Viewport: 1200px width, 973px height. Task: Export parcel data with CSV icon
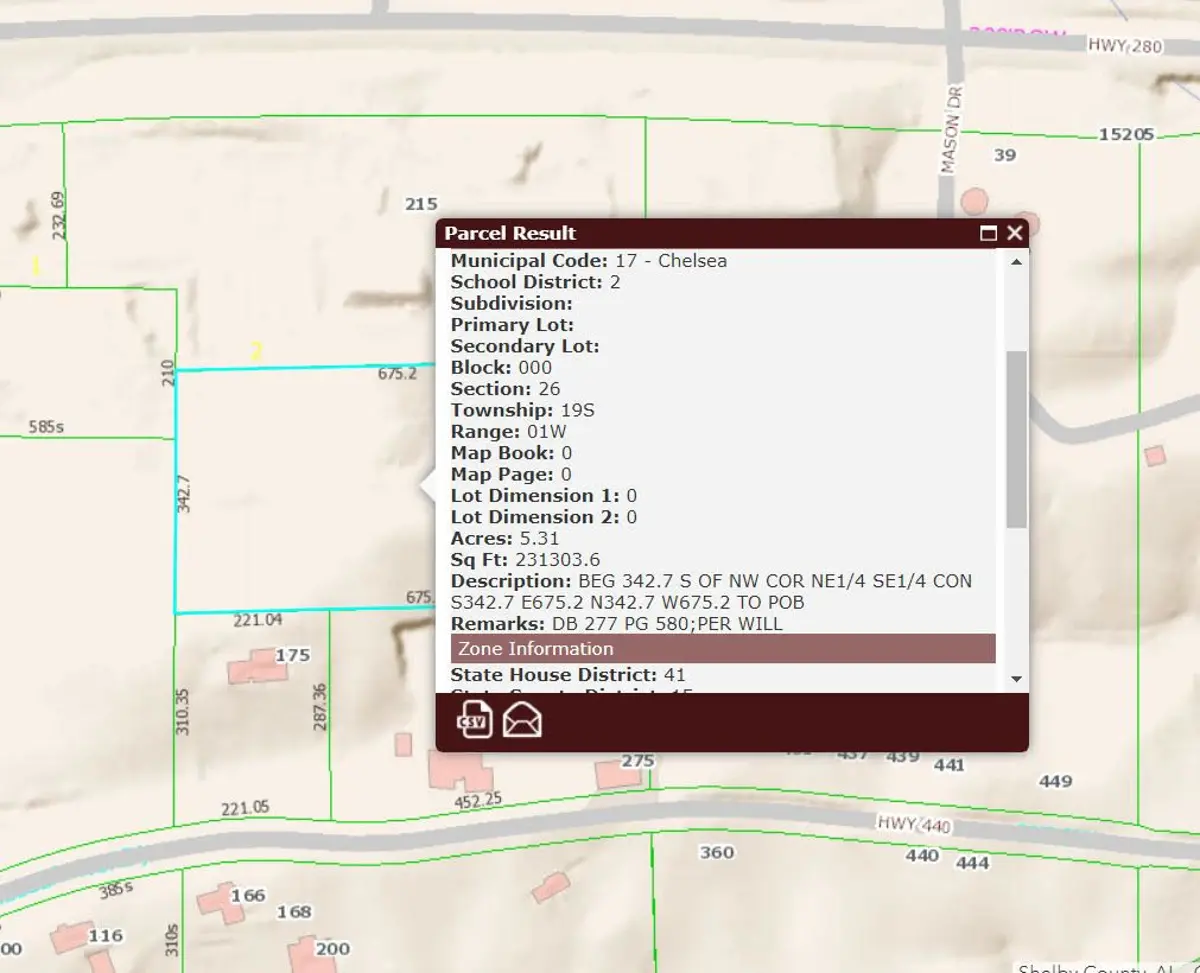pyautogui.click(x=475, y=719)
